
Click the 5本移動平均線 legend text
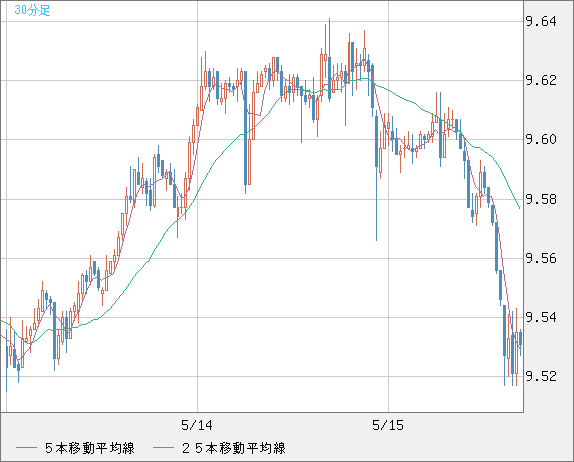(90, 448)
